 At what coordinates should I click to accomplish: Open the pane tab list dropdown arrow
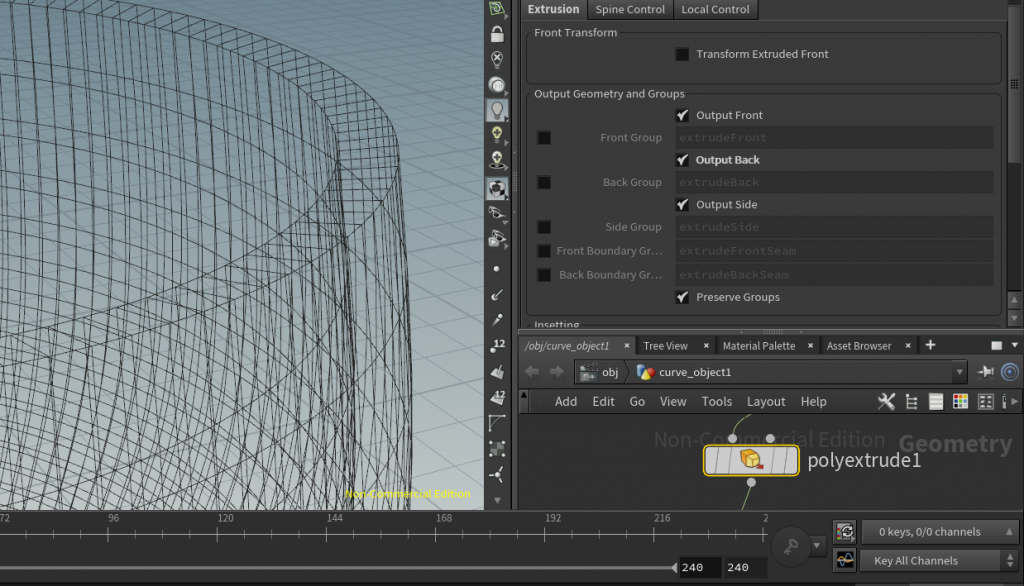[x=1013, y=345]
